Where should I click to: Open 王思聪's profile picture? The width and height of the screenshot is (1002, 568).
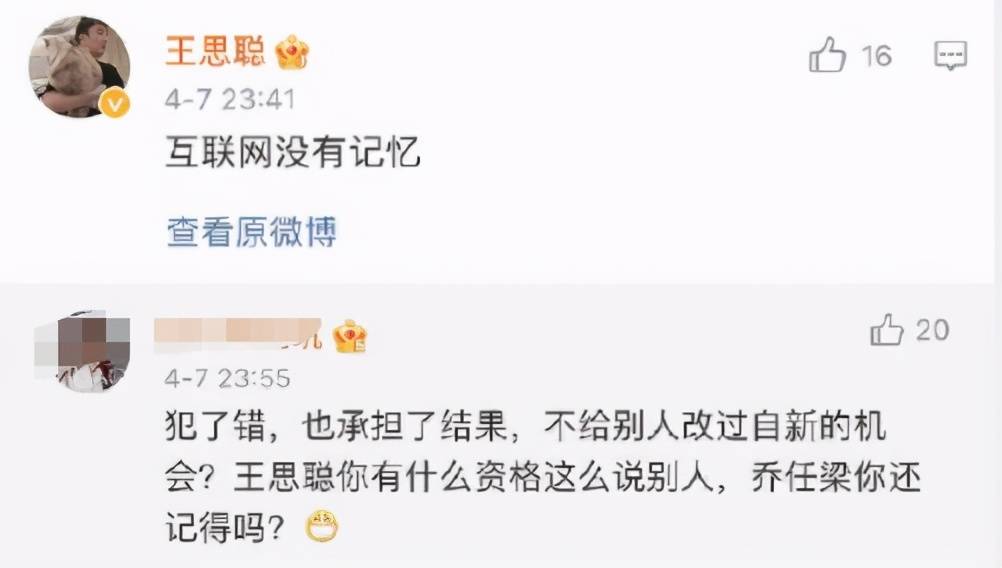79,66
